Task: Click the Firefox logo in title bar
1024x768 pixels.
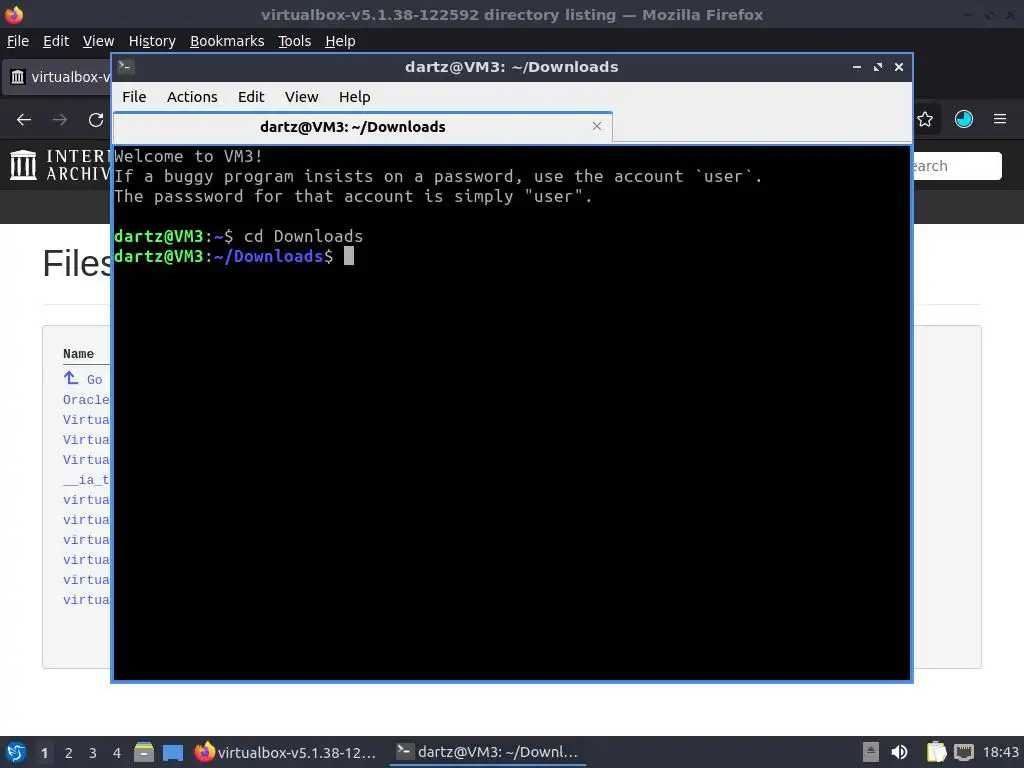Action: tap(14, 14)
